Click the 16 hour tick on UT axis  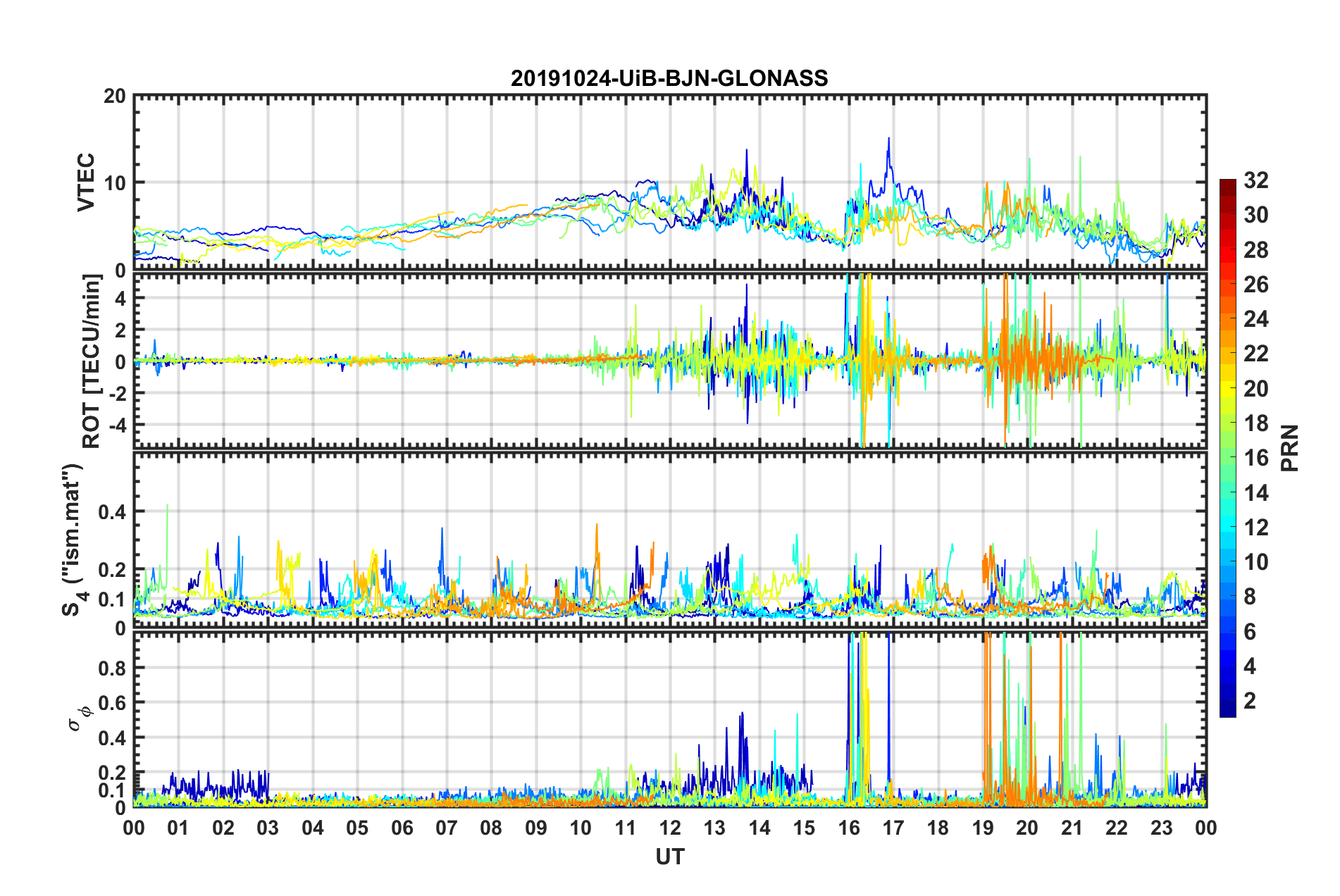[x=849, y=828]
